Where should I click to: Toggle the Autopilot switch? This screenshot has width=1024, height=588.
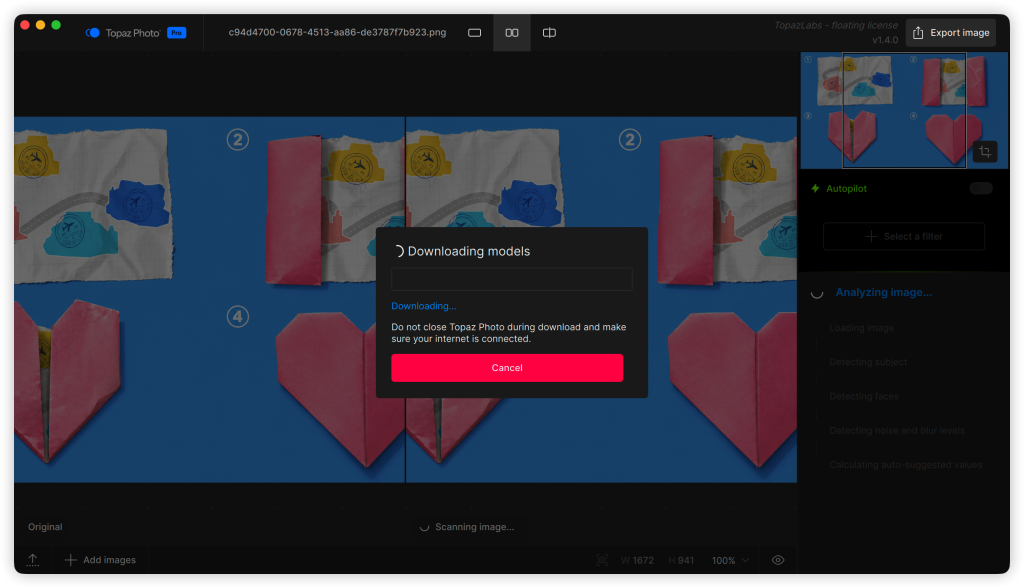point(980,188)
